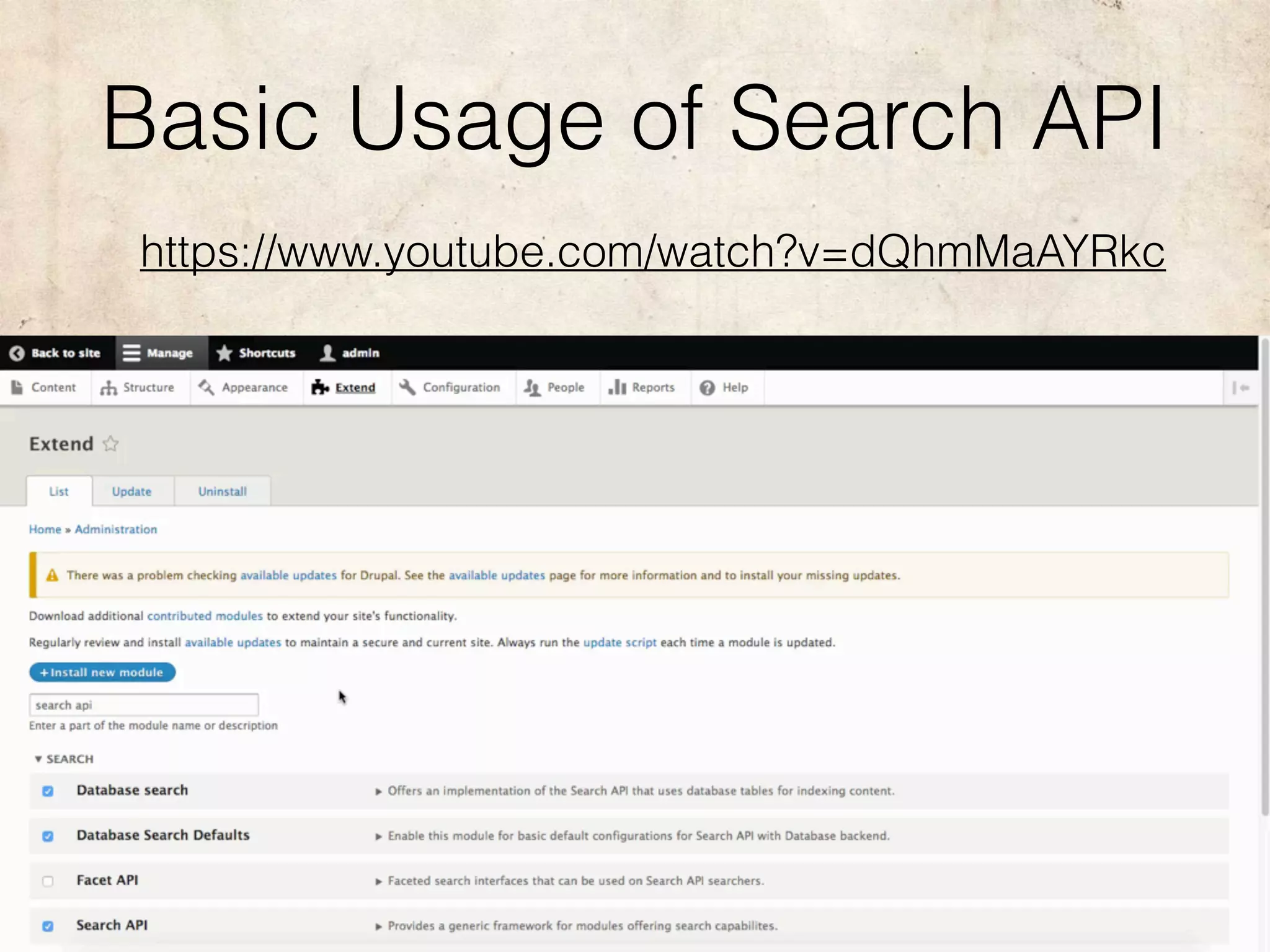
Task: Enable the Facet API checkbox
Action: [48, 881]
